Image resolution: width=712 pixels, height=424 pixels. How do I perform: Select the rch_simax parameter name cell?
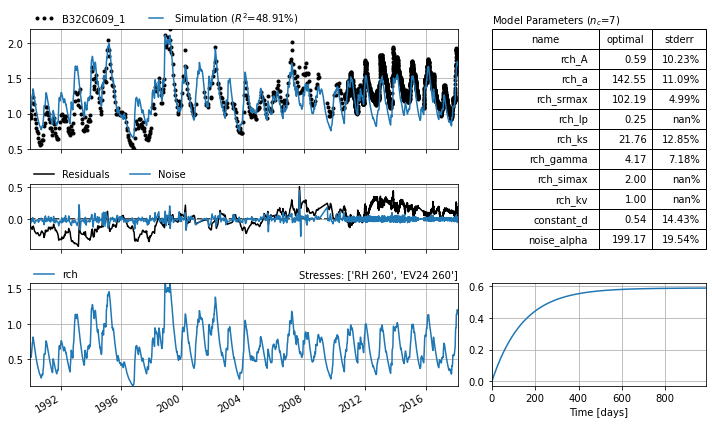[546, 179]
